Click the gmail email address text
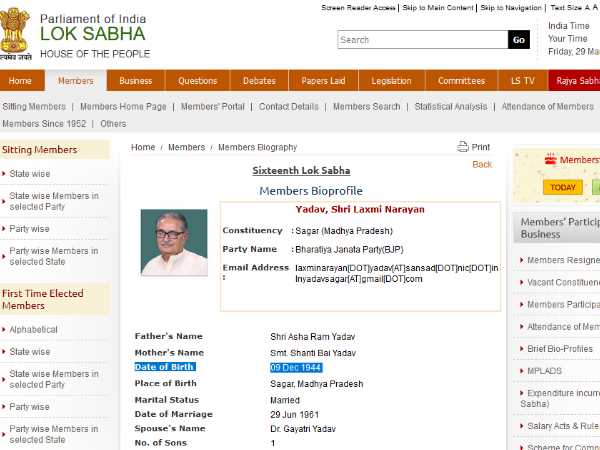 click(359, 279)
